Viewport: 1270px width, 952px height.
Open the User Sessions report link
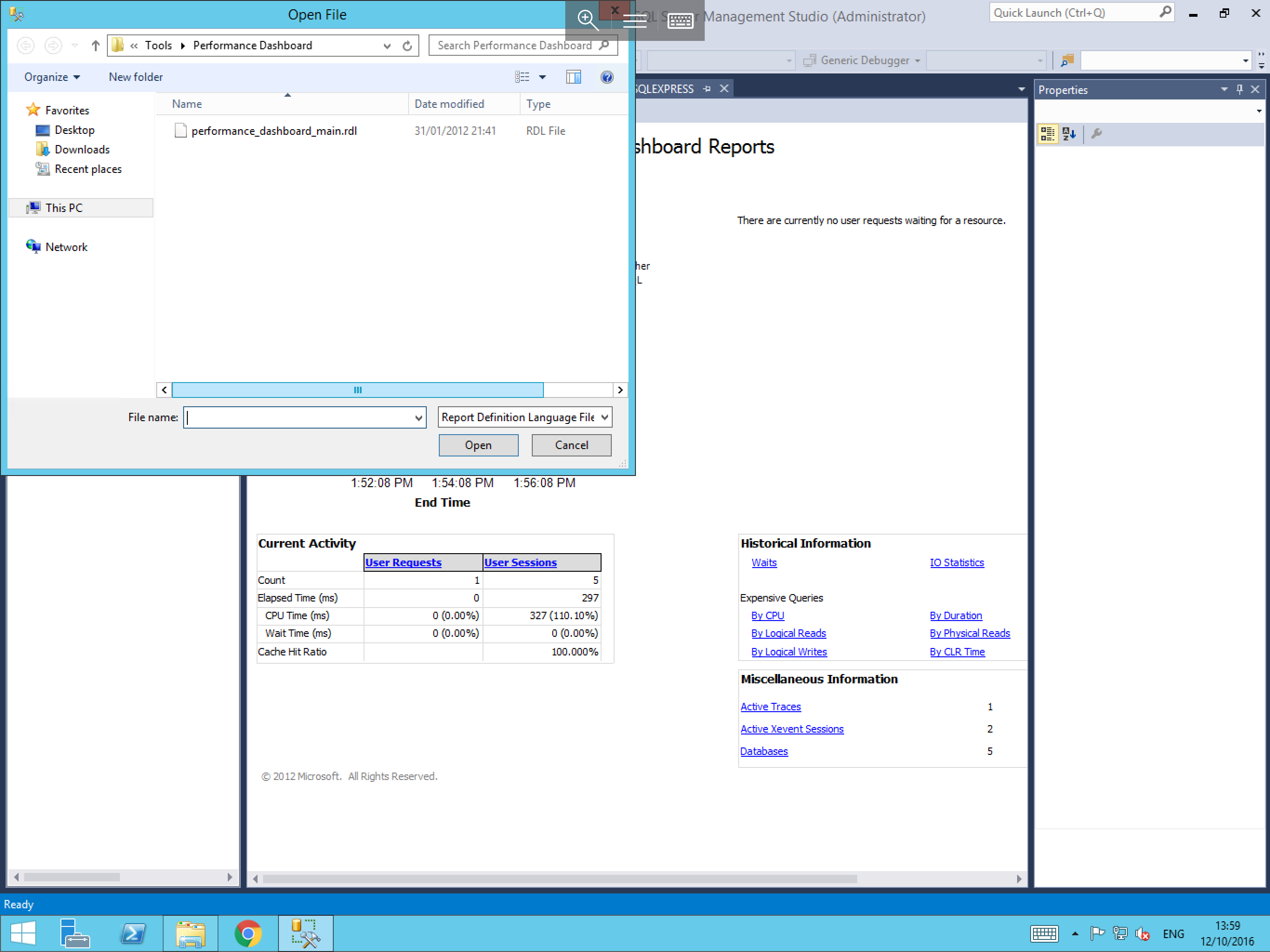(520, 562)
